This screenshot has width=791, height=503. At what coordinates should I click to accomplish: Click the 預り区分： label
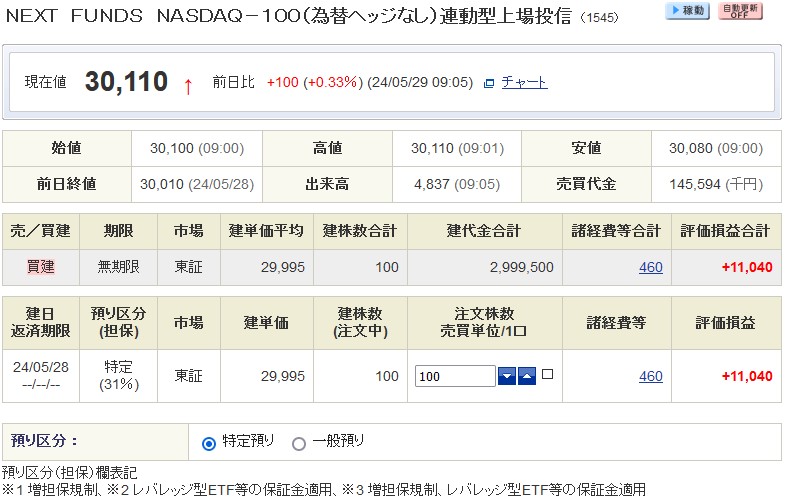click(x=44, y=441)
